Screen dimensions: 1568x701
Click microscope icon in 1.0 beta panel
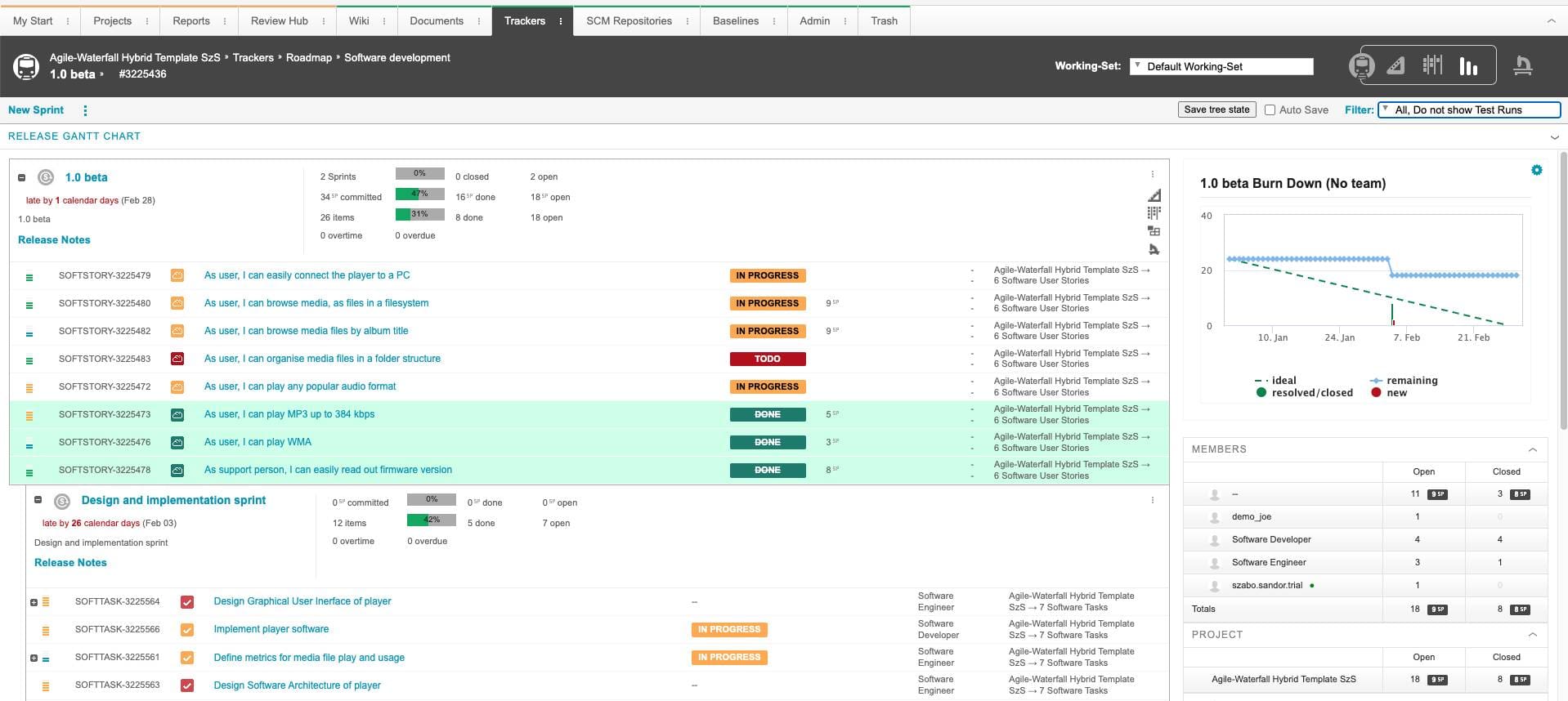coord(1154,249)
